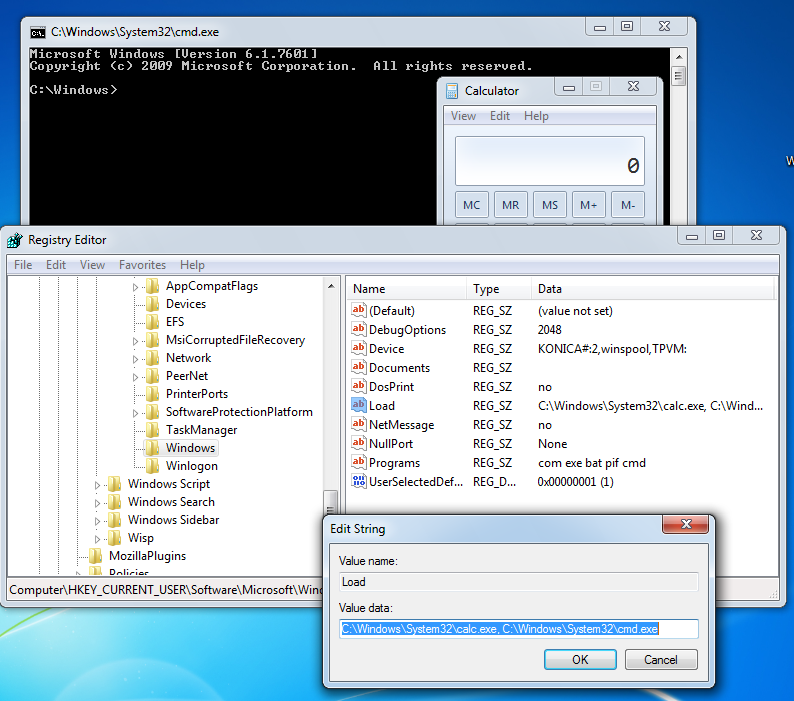This screenshot has width=794, height=701.
Task: Expand the SoftwareProtectionPlatform key
Action: click(136, 413)
